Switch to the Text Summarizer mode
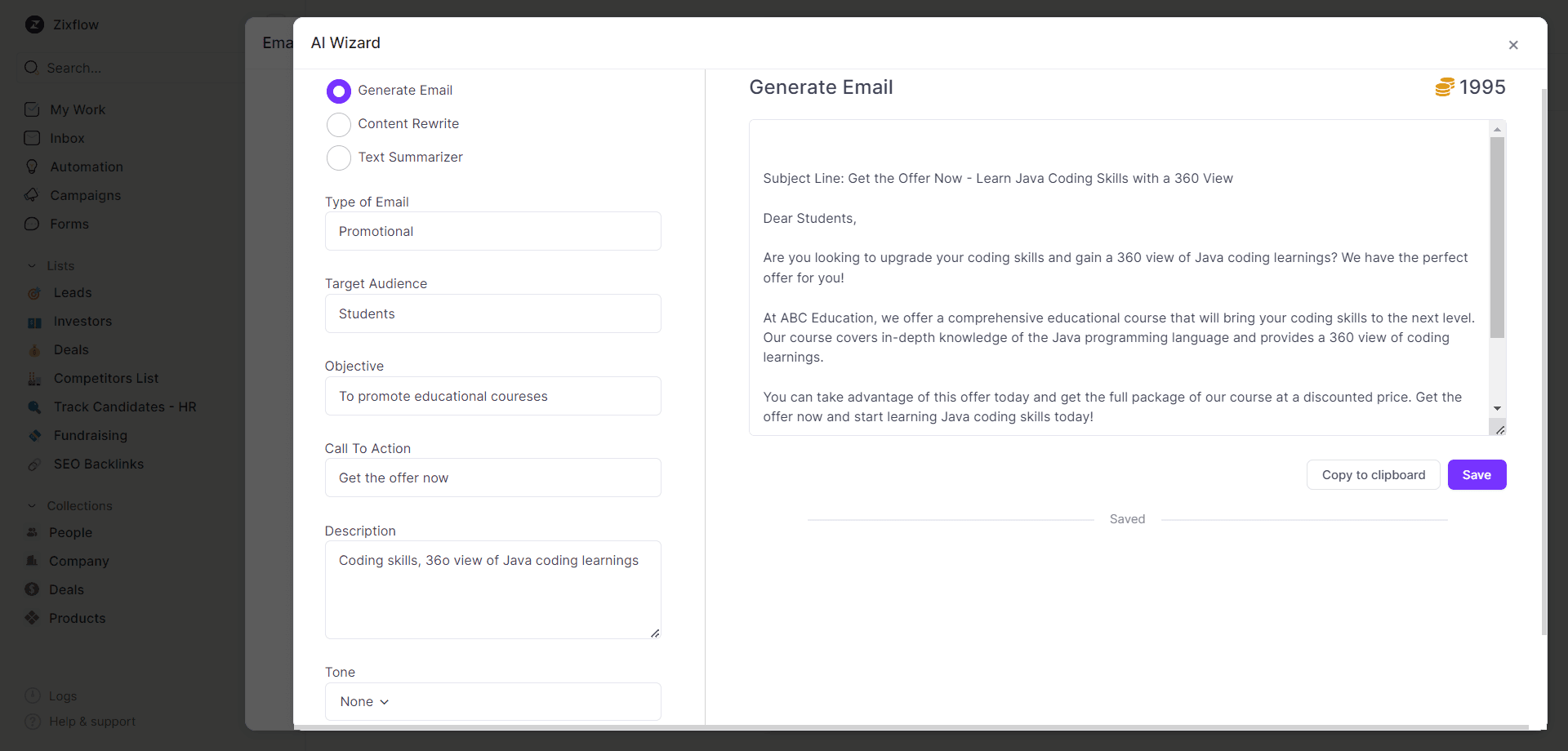1568x751 pixels. click(x=338, y=158)
